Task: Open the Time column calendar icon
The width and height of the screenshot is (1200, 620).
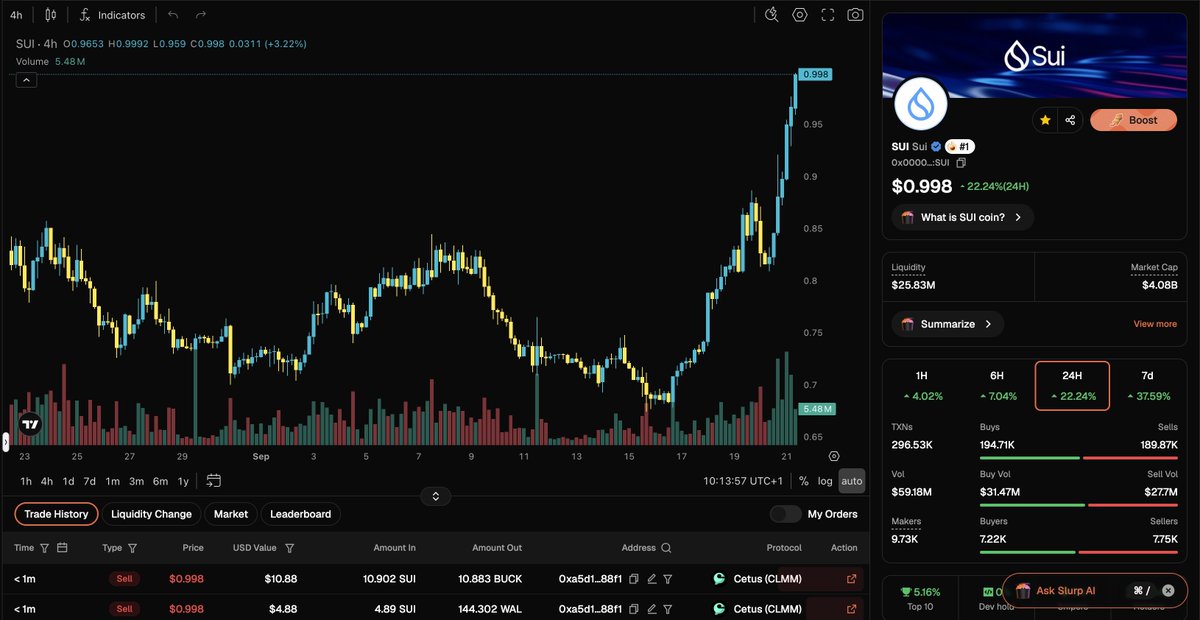Action: (x=62, y=548)
